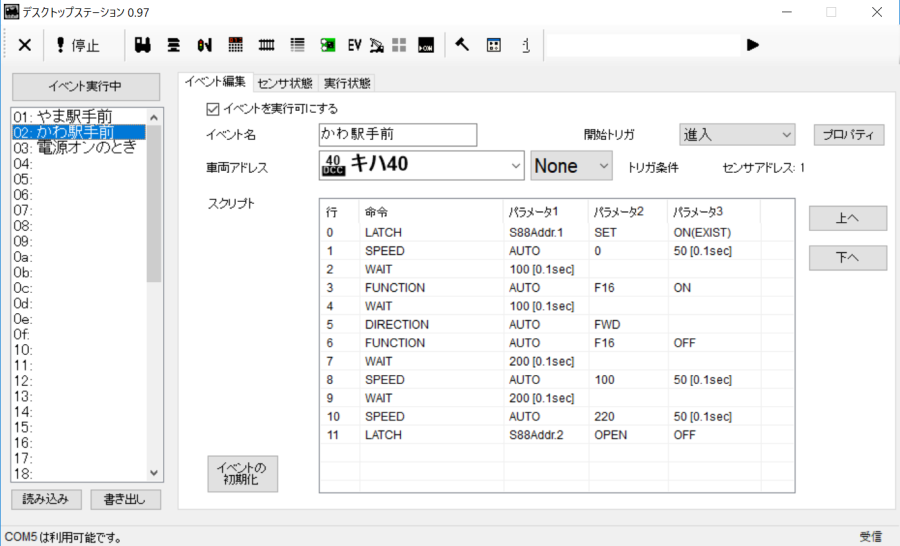Click the イベントの初期化 button
The height and width of the screenshot is (546, 900).
click(242, 475)
